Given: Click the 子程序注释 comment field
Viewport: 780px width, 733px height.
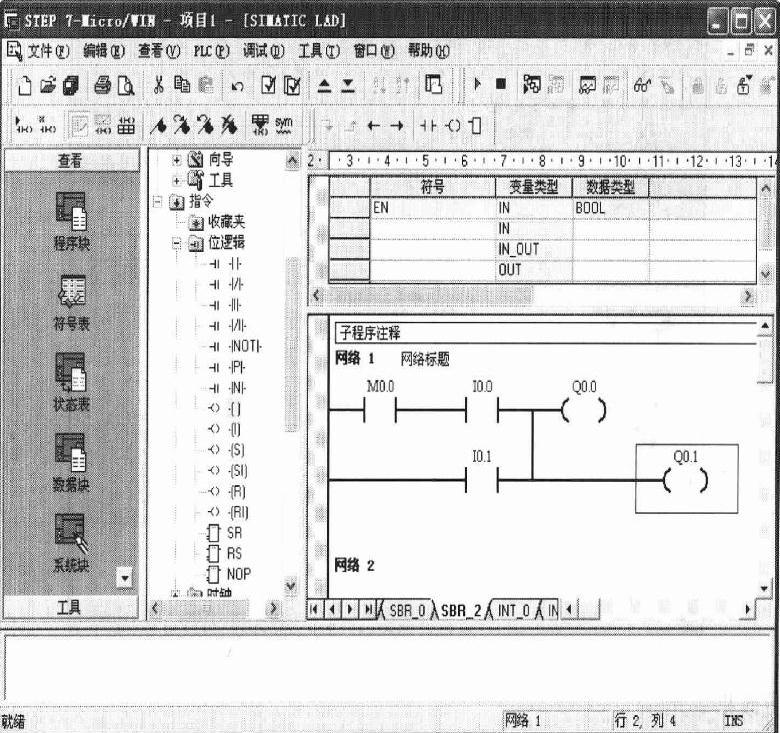Looking at the screenshot, I should 546,333.
